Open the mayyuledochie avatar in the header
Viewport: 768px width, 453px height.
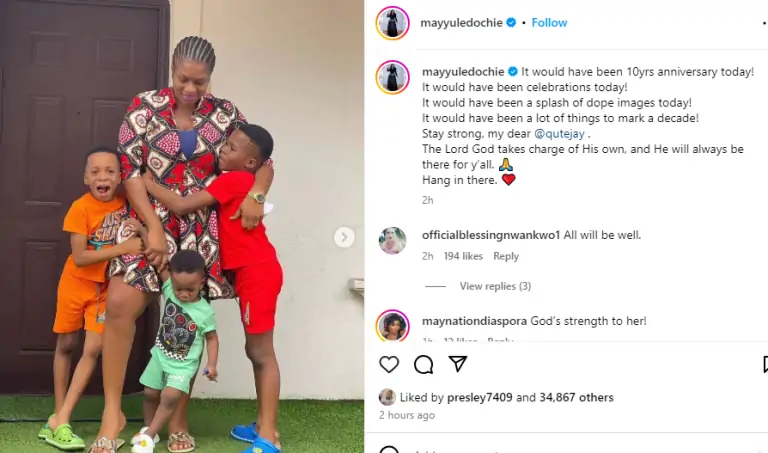[392, 23]
